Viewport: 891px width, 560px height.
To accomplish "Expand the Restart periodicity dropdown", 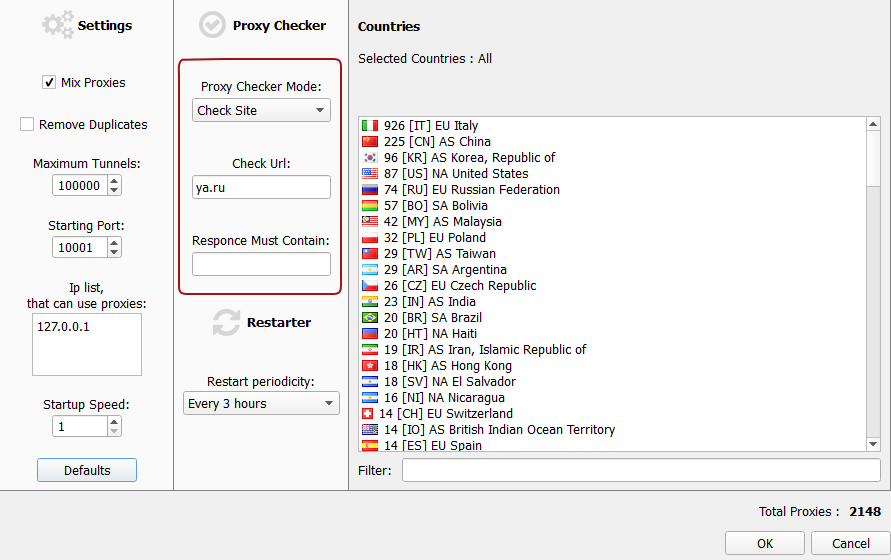I will (261, 403).
